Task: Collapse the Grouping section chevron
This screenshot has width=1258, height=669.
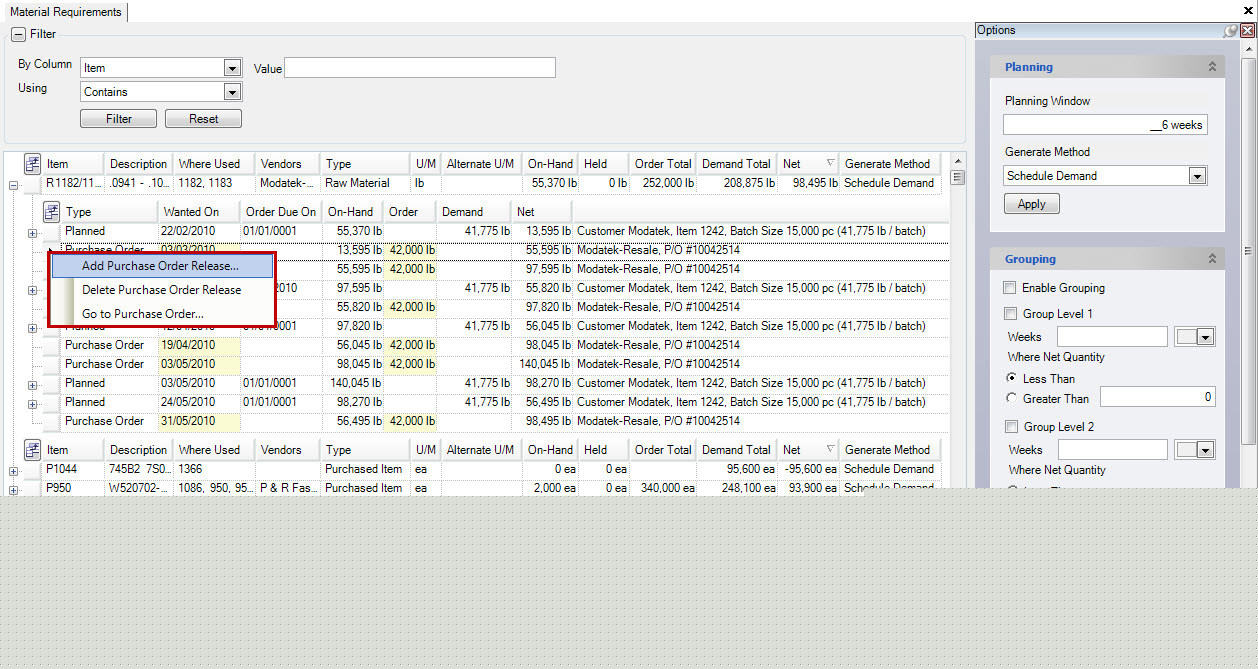Action: coord(1212,259)
